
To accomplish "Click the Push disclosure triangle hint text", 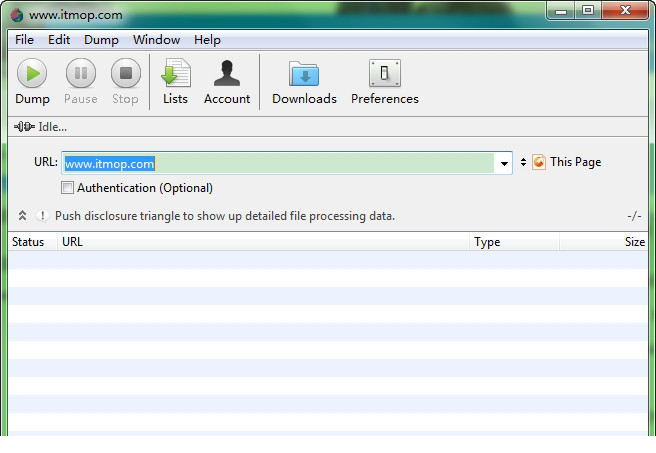I will coord(225,216).
